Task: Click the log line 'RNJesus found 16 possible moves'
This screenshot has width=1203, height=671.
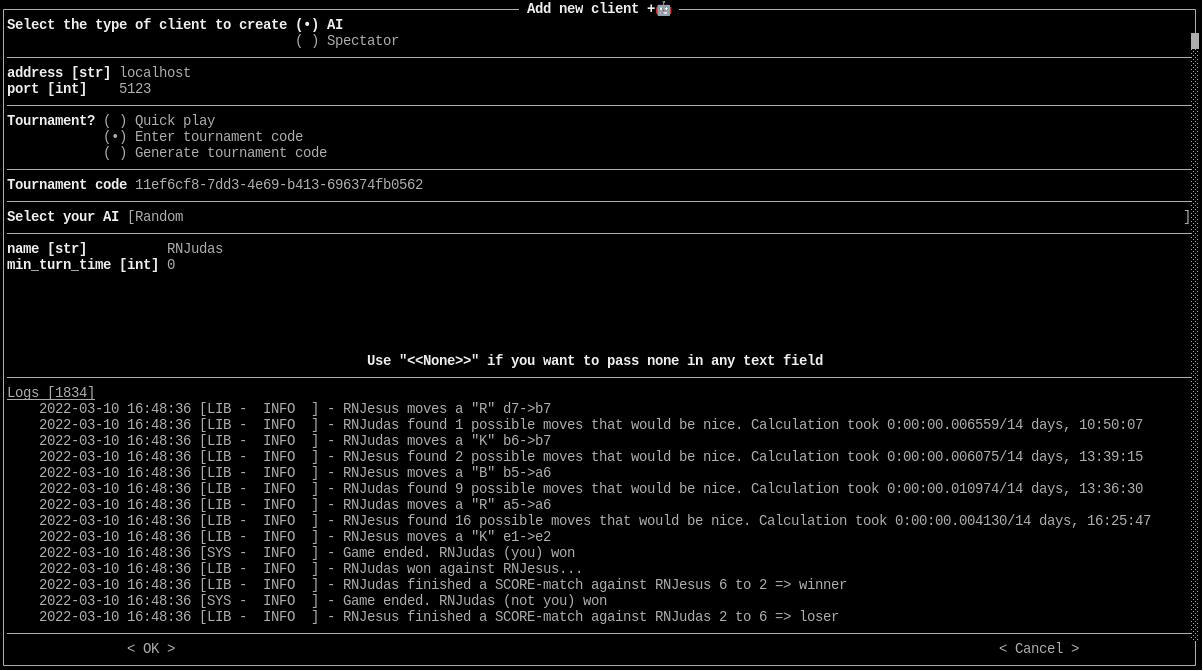Action: tap(595, 521)
